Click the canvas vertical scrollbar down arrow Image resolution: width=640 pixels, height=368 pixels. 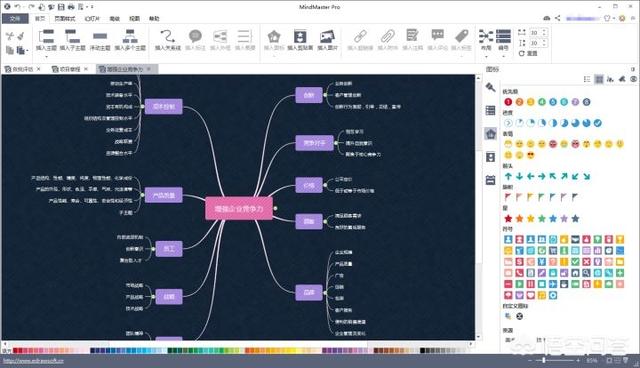click(478, 337)
